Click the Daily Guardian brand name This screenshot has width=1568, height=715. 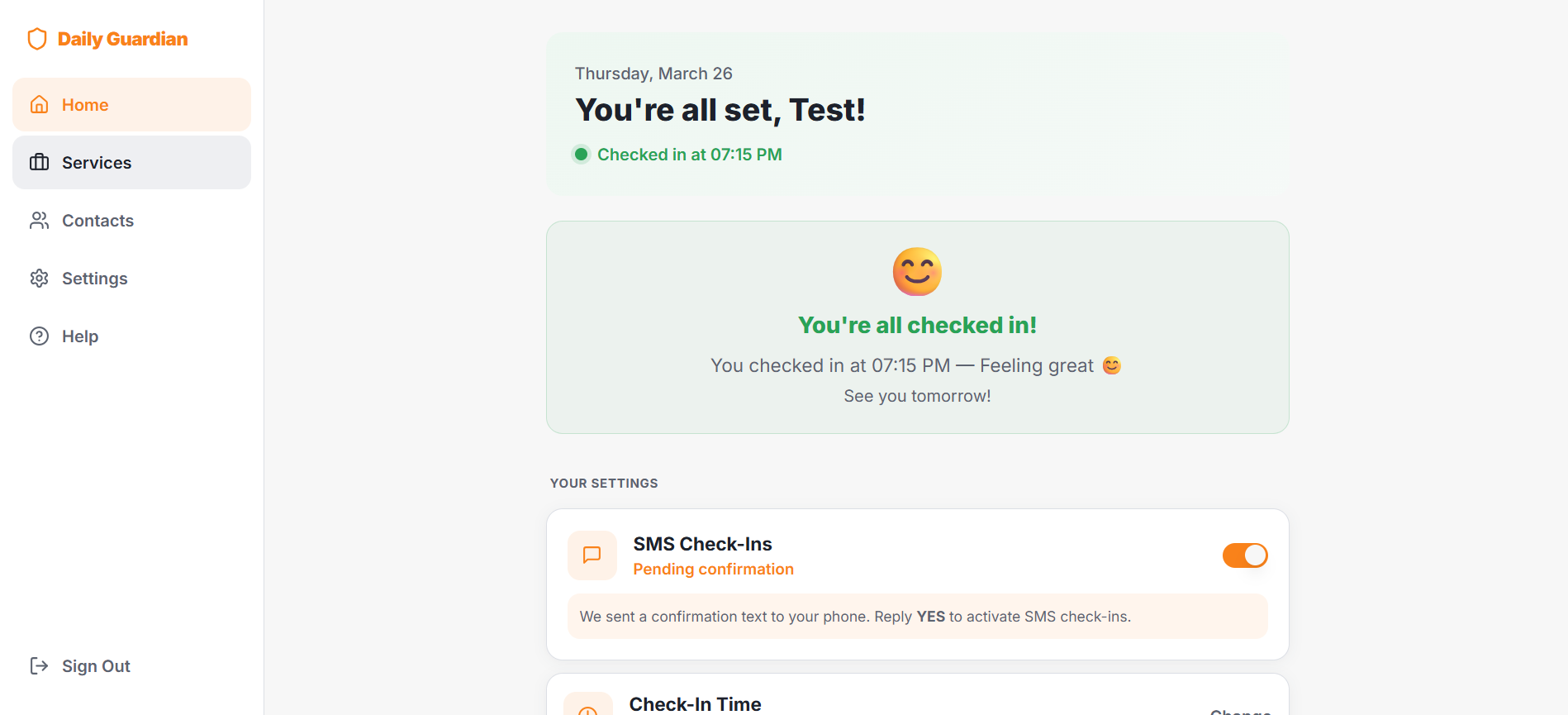(x=122, y=39)
